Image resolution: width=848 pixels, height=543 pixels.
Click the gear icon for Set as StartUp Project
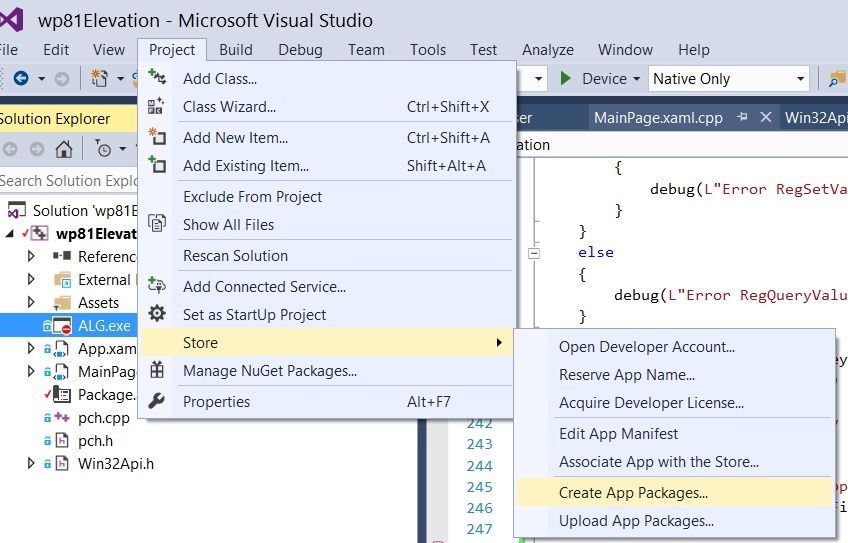[x=157, y=313]
